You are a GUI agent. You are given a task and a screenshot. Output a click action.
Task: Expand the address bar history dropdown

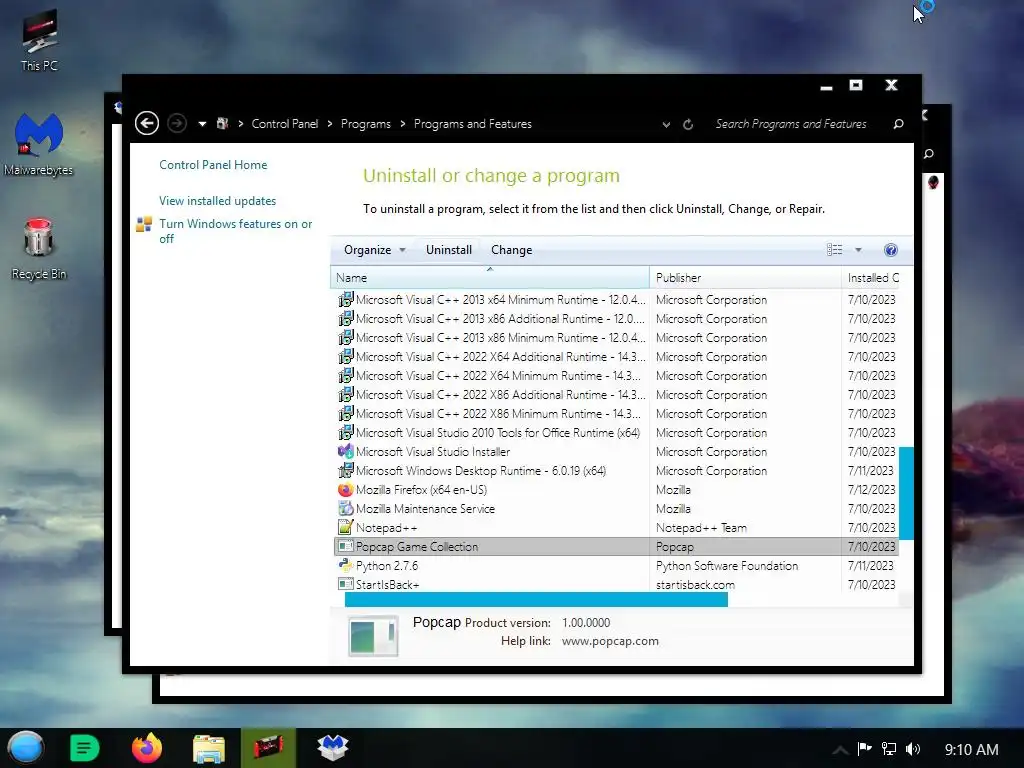pyautogui.click(x=666, y=125)
